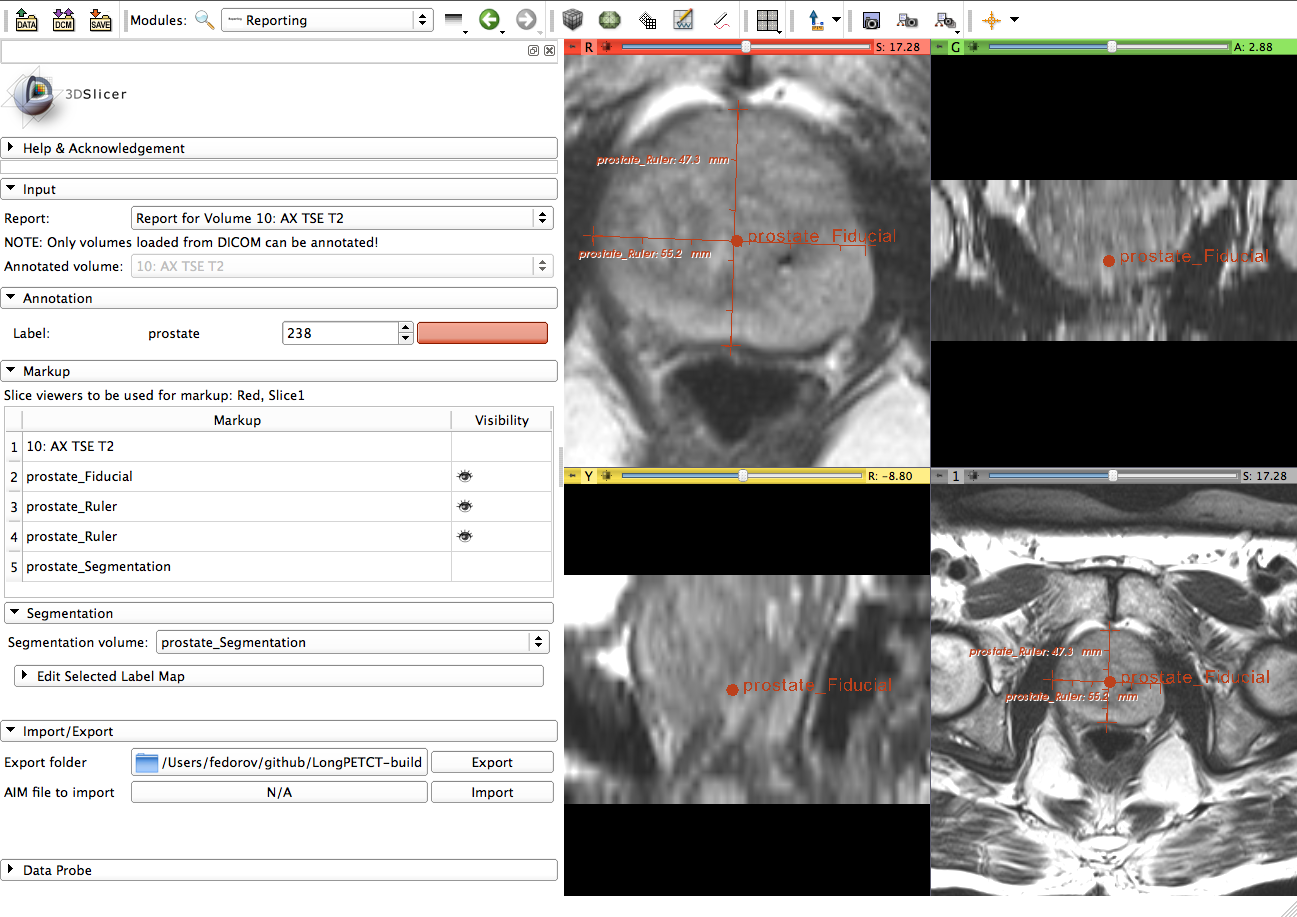The height and width of the screenshot is (917, 1297).
Task: Toggle visibility of prostate_Fiducial markup
Action: (x=464, y=477)
